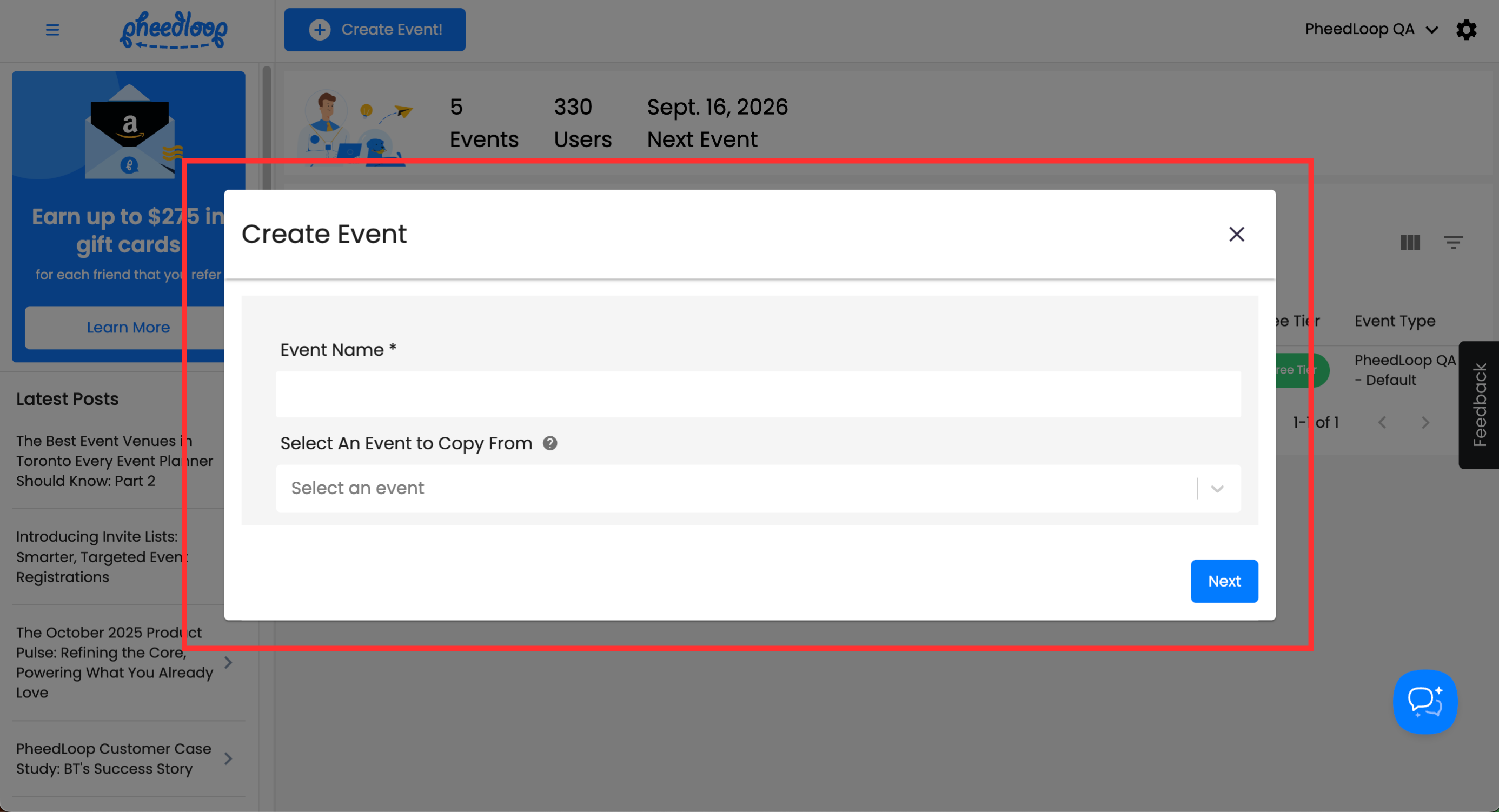1499x812 pixels.
Task: Click the PheedLoop logo
Action: click(174, 30)
